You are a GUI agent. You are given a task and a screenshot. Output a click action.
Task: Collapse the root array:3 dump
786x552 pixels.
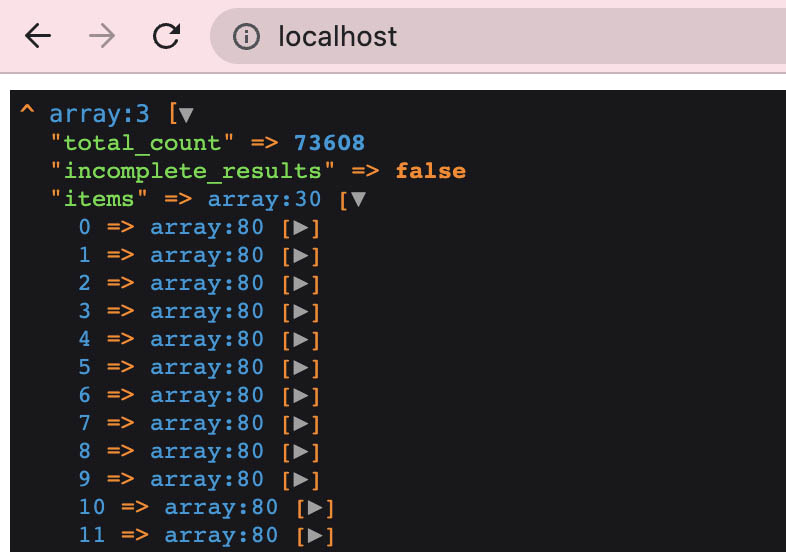point(186,115)
